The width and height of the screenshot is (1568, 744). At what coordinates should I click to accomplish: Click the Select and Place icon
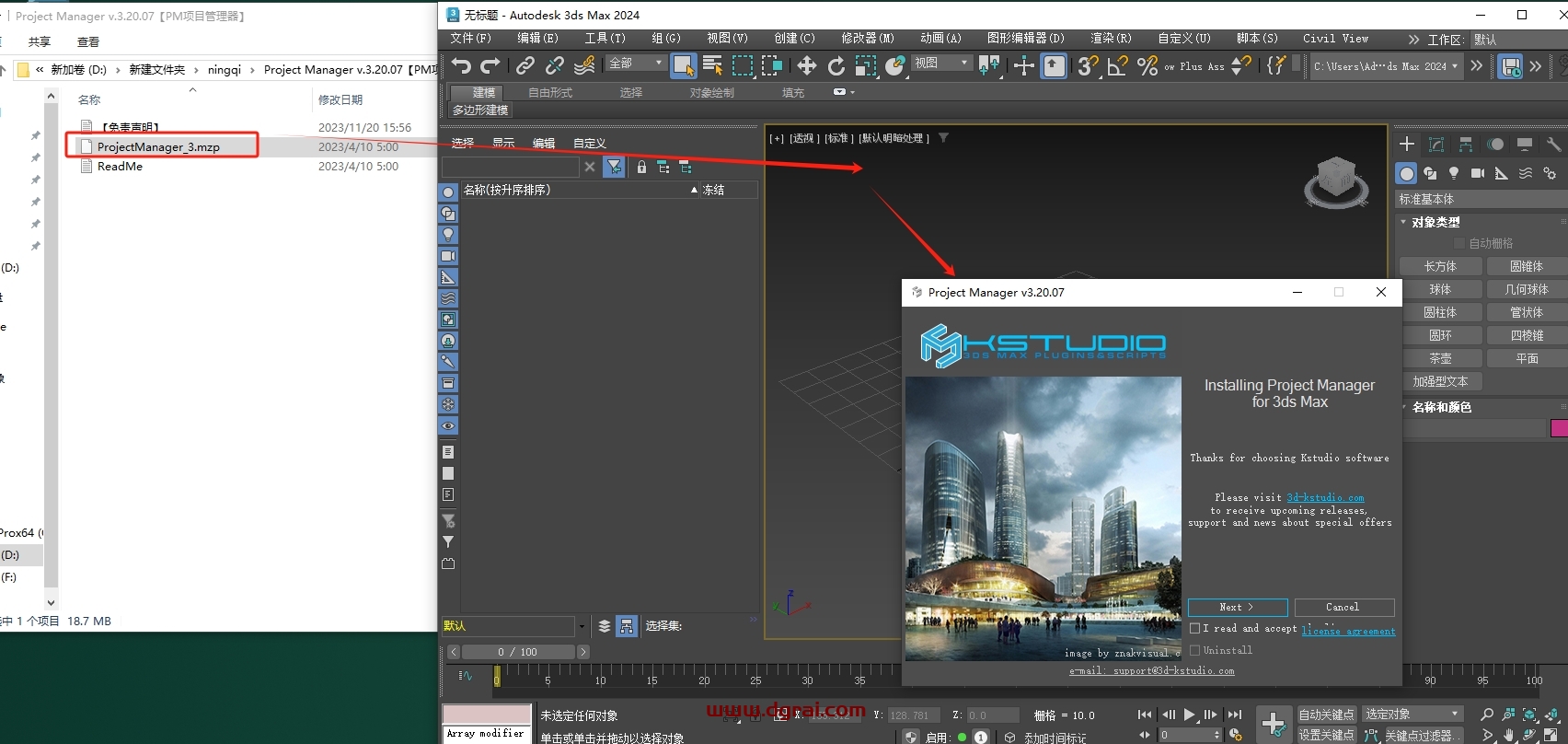[895, 65]
